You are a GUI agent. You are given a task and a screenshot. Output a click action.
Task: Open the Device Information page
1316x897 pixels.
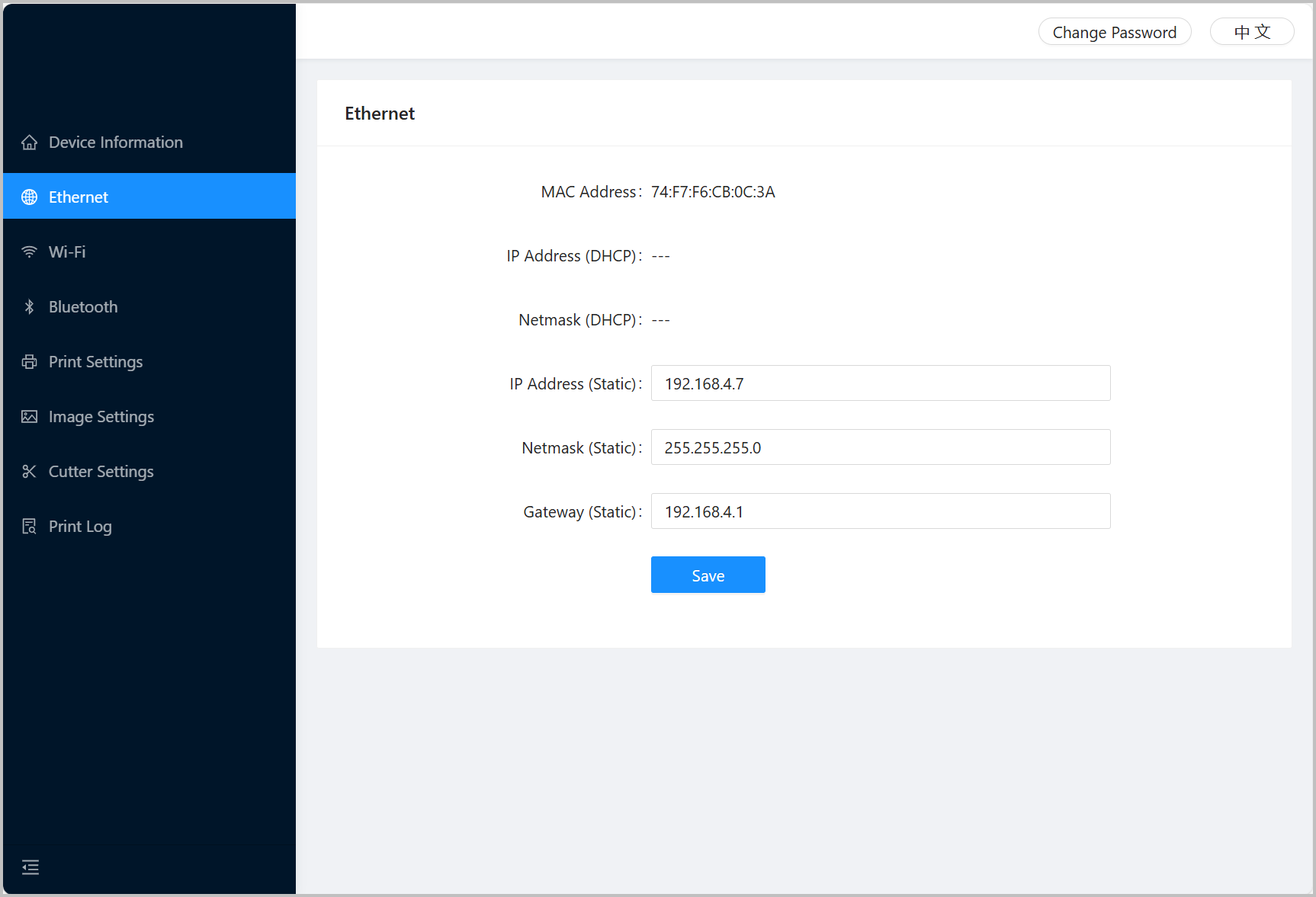(116, 143)
